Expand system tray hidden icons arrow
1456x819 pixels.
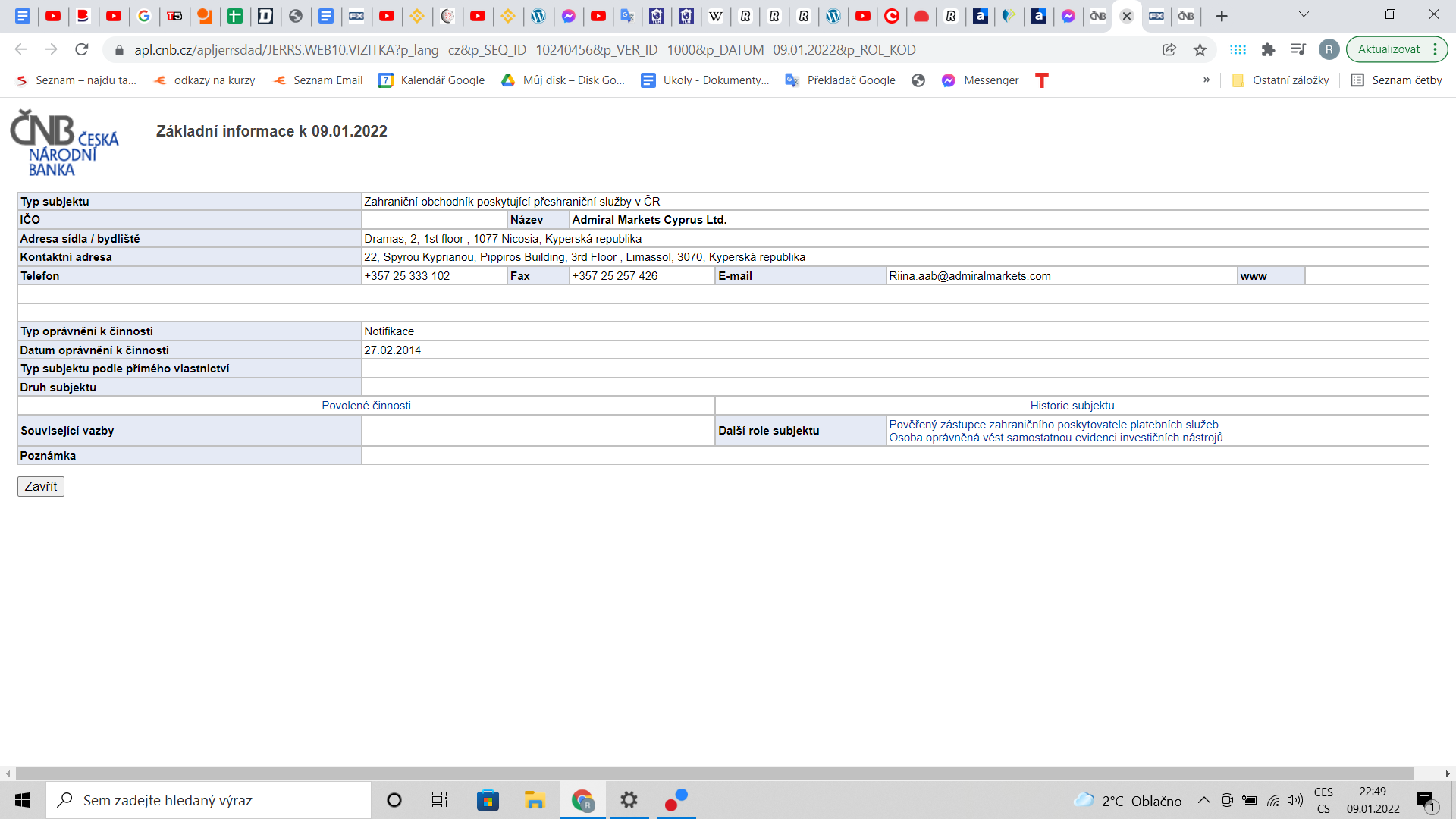pos(1203,801)
